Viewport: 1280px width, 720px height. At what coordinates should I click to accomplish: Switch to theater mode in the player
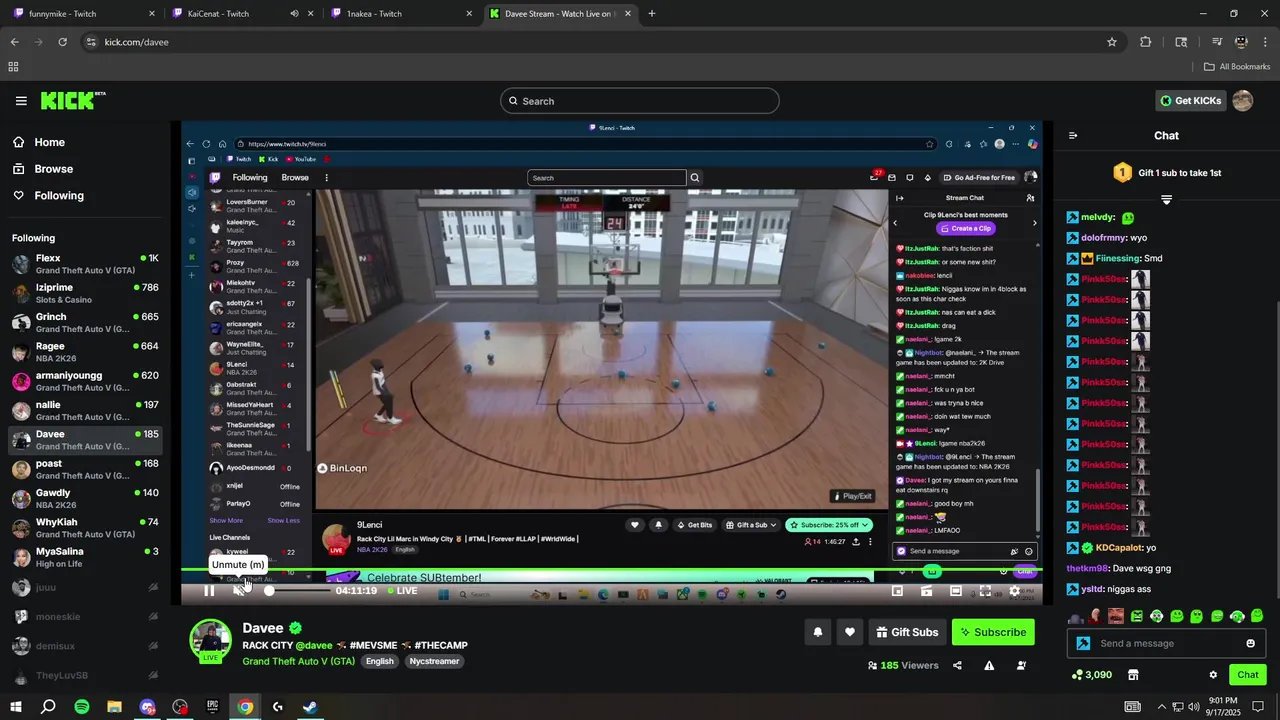956,591
